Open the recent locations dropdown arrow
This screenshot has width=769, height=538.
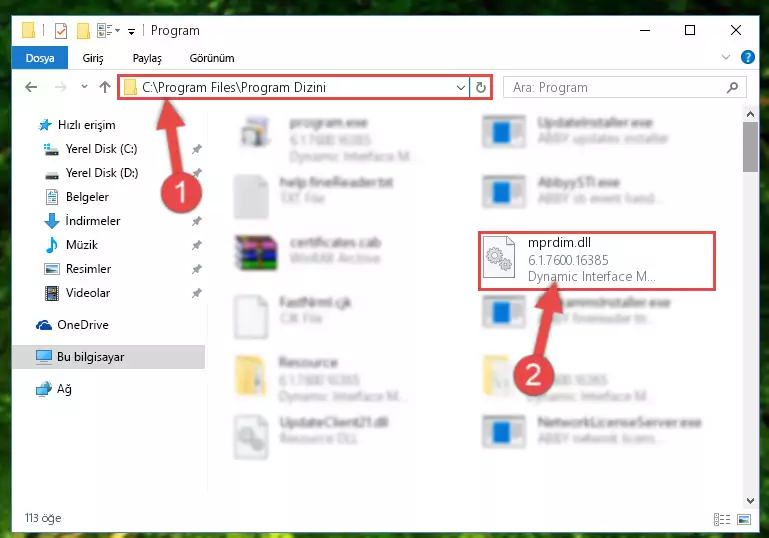coord(84,87)
